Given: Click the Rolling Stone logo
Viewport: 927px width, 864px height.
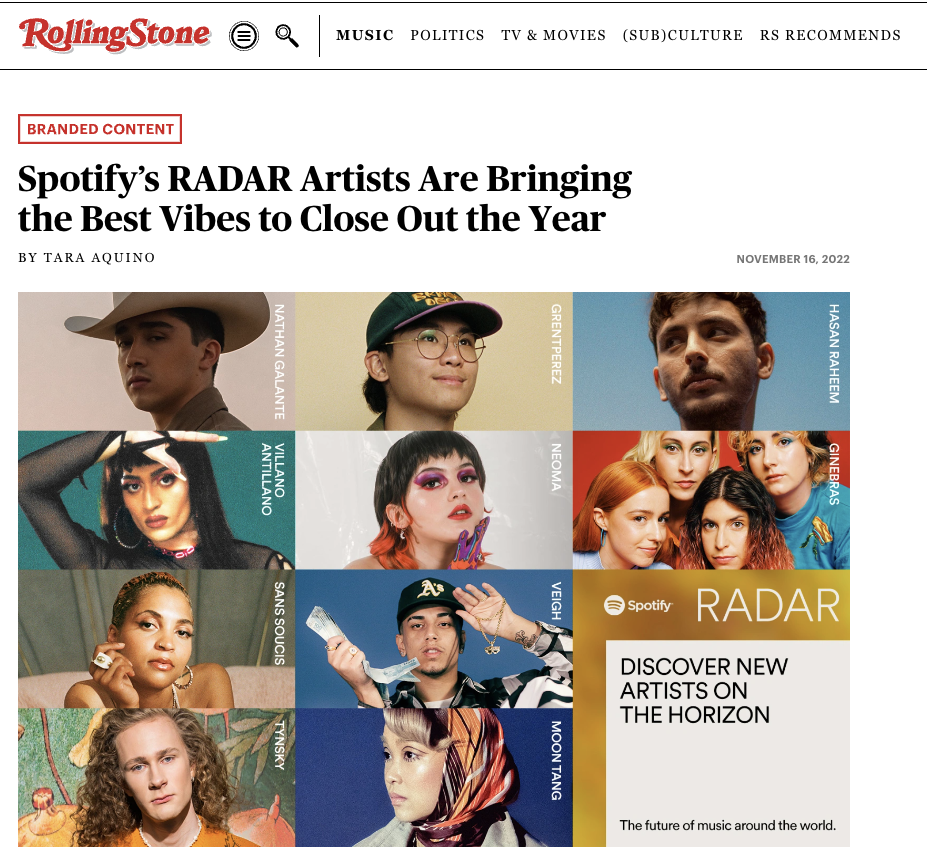Looking at the screenshot, I should [115, 34].
